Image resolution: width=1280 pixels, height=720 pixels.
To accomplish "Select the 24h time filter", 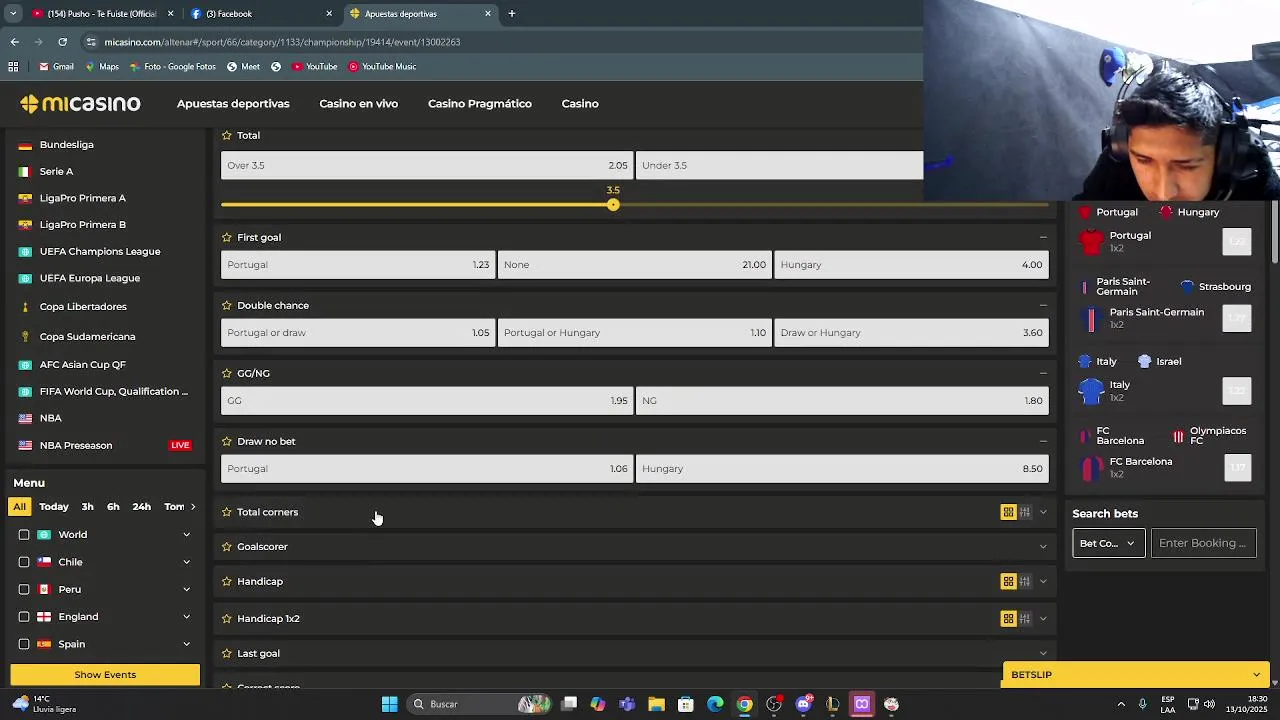I will point(141,507).
